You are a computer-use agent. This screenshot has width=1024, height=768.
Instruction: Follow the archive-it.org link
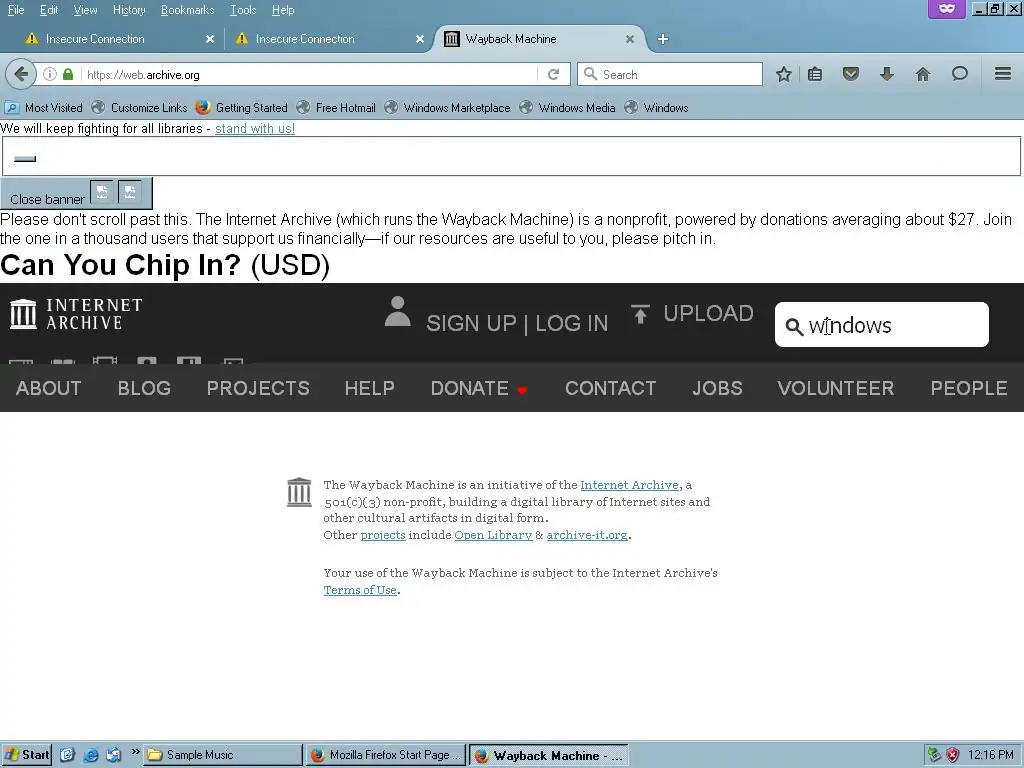click(586, 535)
